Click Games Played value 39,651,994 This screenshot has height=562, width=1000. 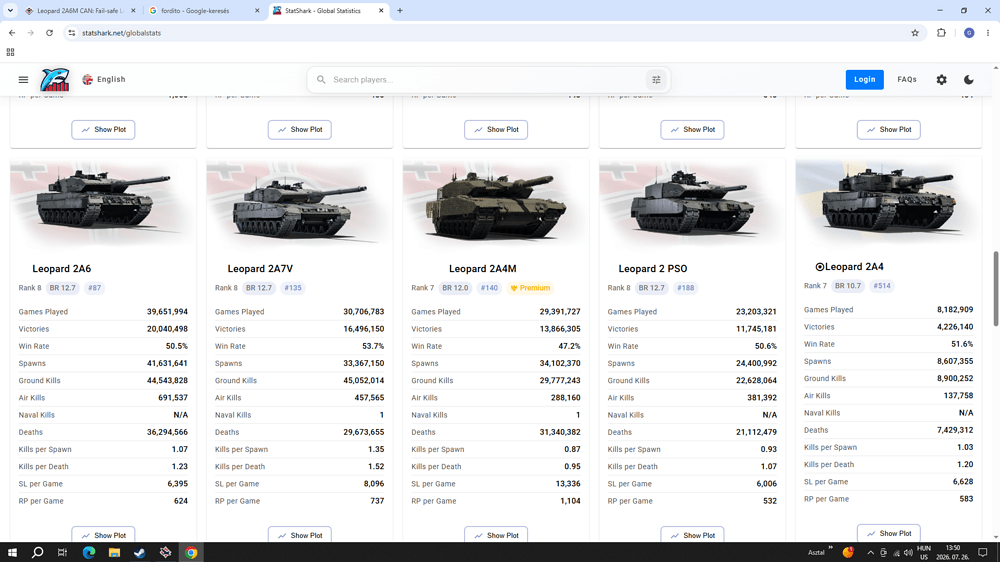pyautogui.click(x=167, y=312)
